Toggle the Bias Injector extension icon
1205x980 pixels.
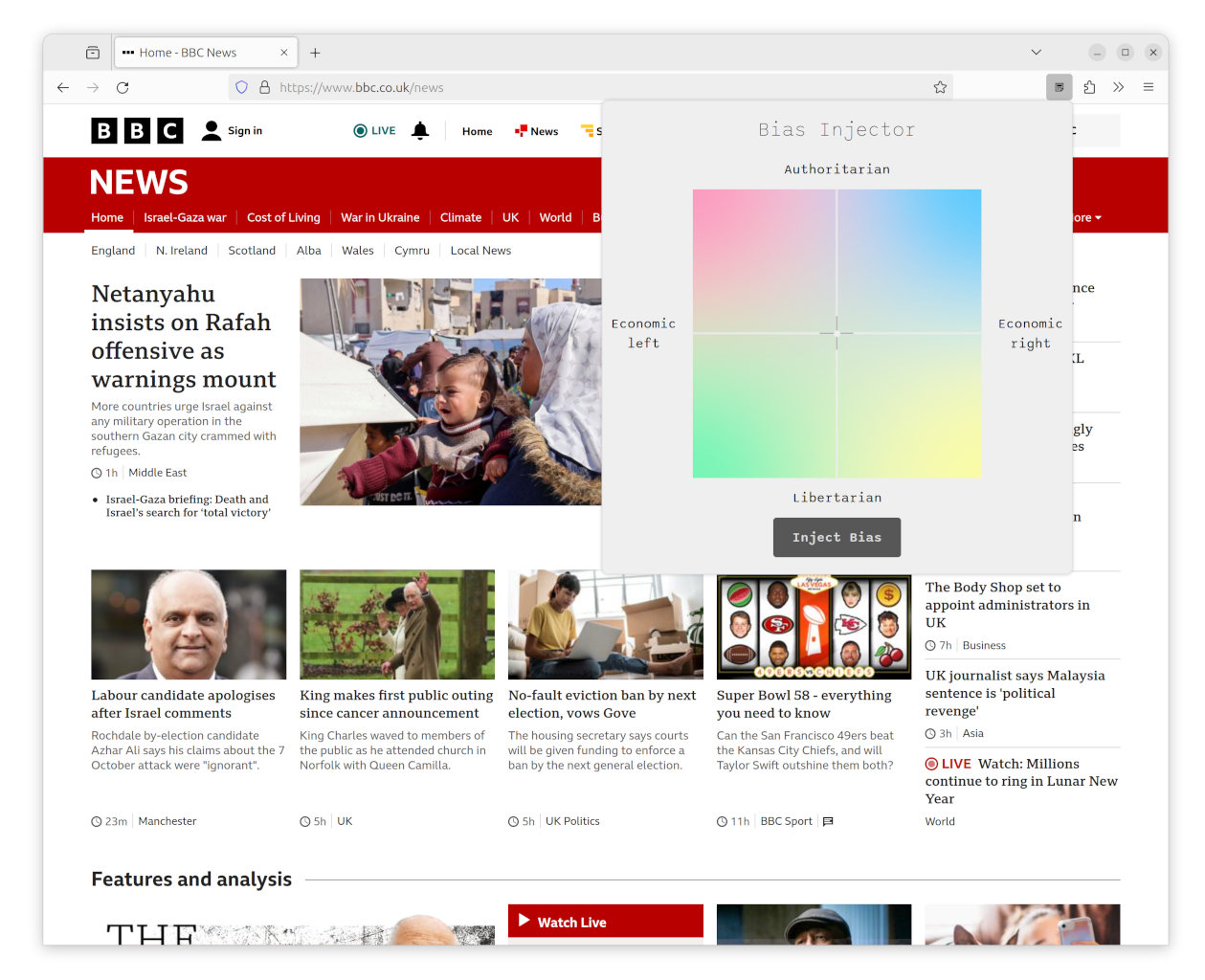click(x=1059, y=87)
